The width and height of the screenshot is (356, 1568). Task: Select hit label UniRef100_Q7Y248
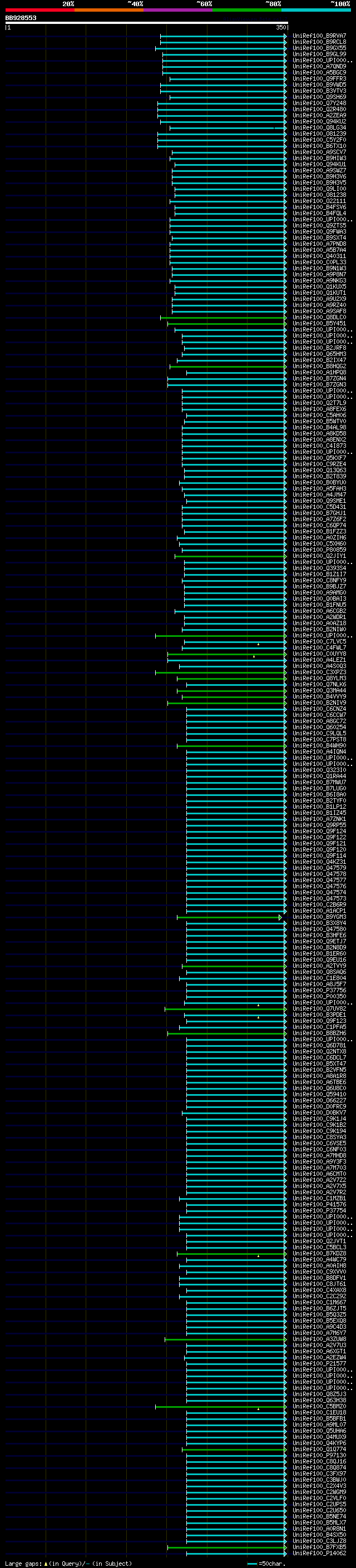pos(319,103)
